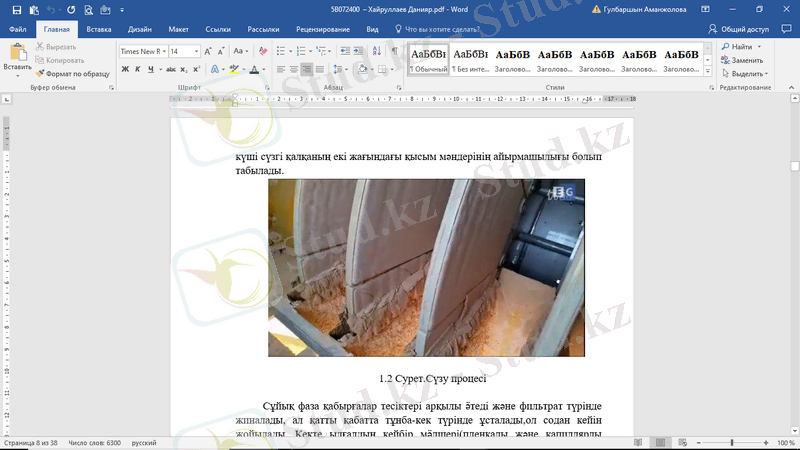Toggle strikethrough text formatting
Viewport: 800px width, 450px height.
170,69
